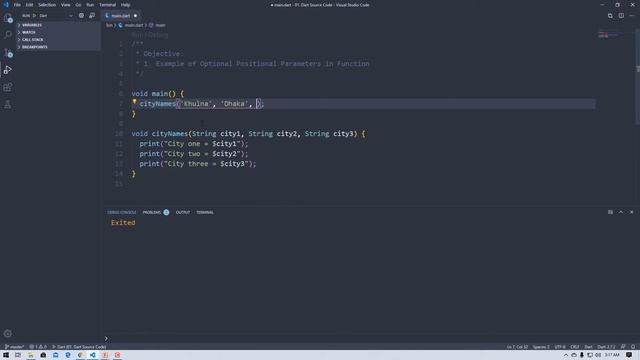The width and height of the screenshot is (640, 360).
Task: Open the Selection menu
Action: [x=47, y=5]
